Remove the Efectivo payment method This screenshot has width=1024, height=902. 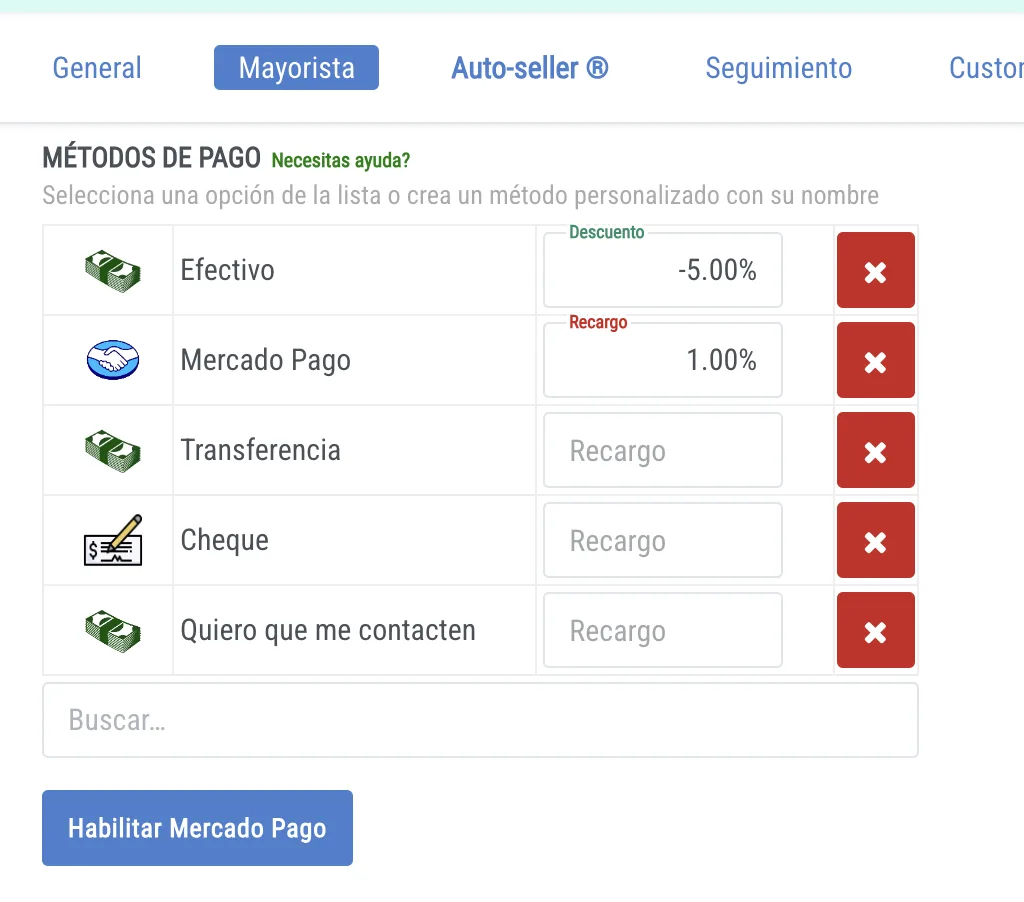(x=875, y=270)
